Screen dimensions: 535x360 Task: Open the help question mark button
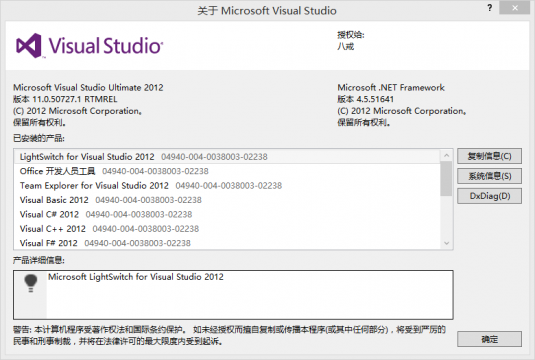[490, 8]
